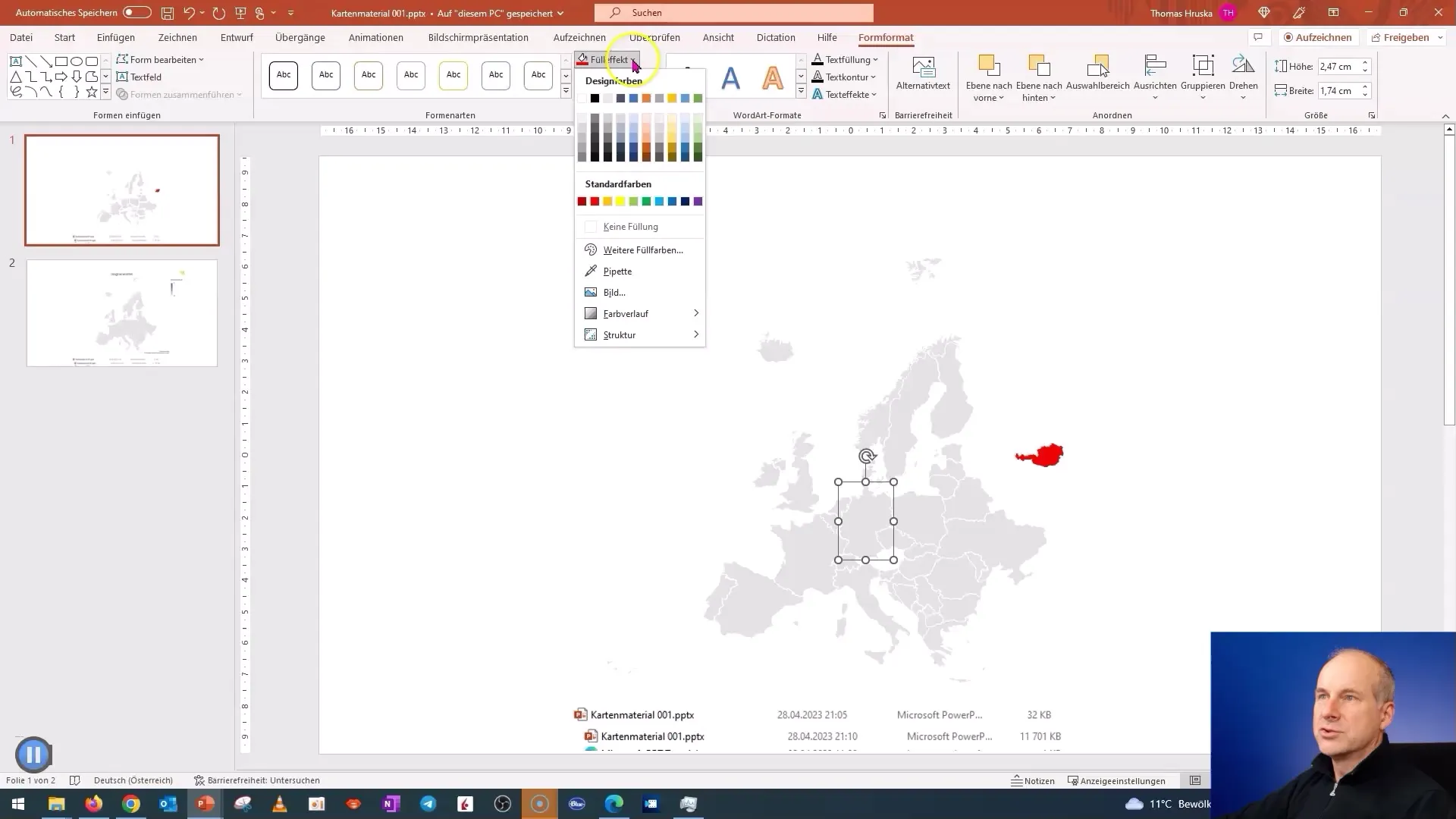Expand the Farbverlauf submenu
This screenshot has width=1456, height=819.
point(640,314)
